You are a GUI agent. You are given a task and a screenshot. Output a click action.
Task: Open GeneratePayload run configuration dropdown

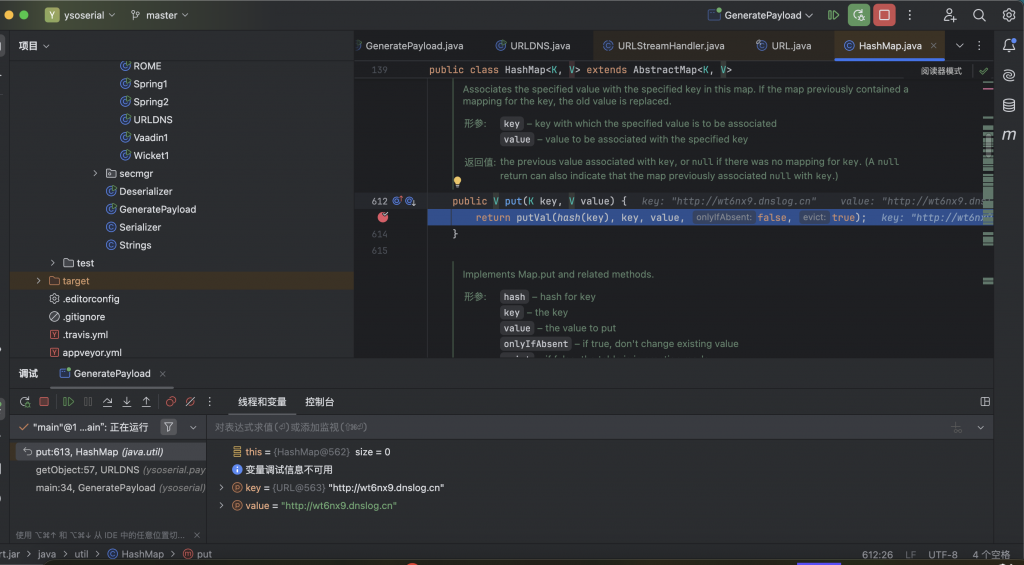point(760,15)
